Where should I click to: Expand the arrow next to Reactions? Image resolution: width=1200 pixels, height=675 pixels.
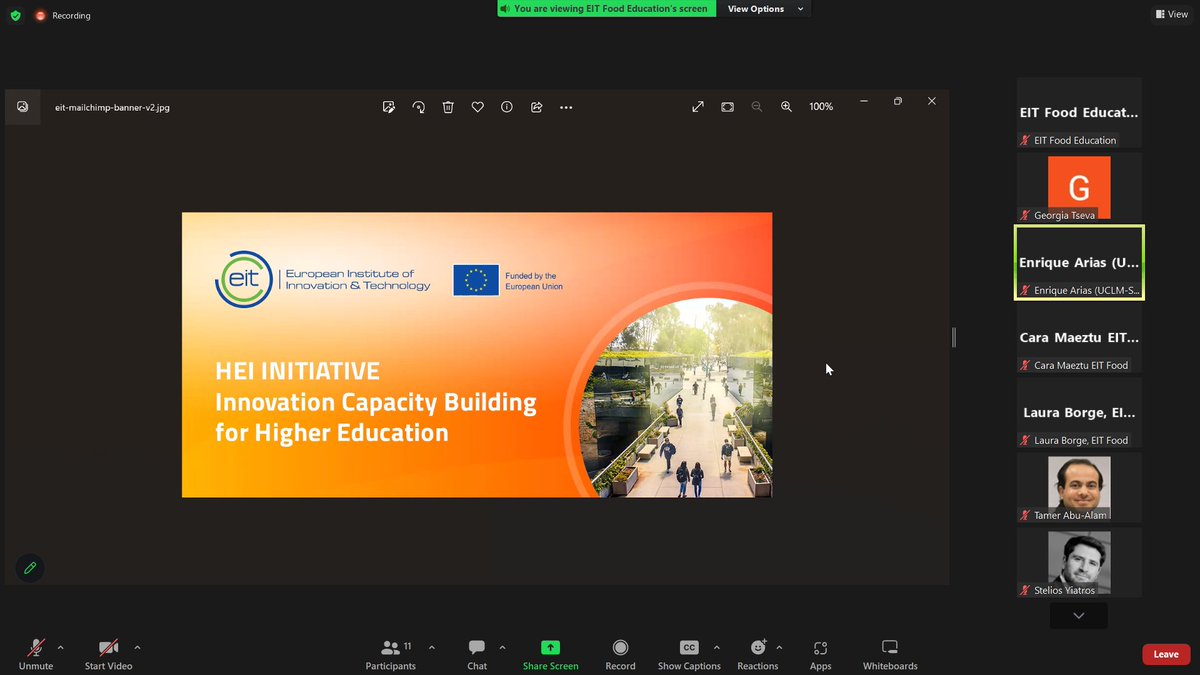click(x=779, y=647)
